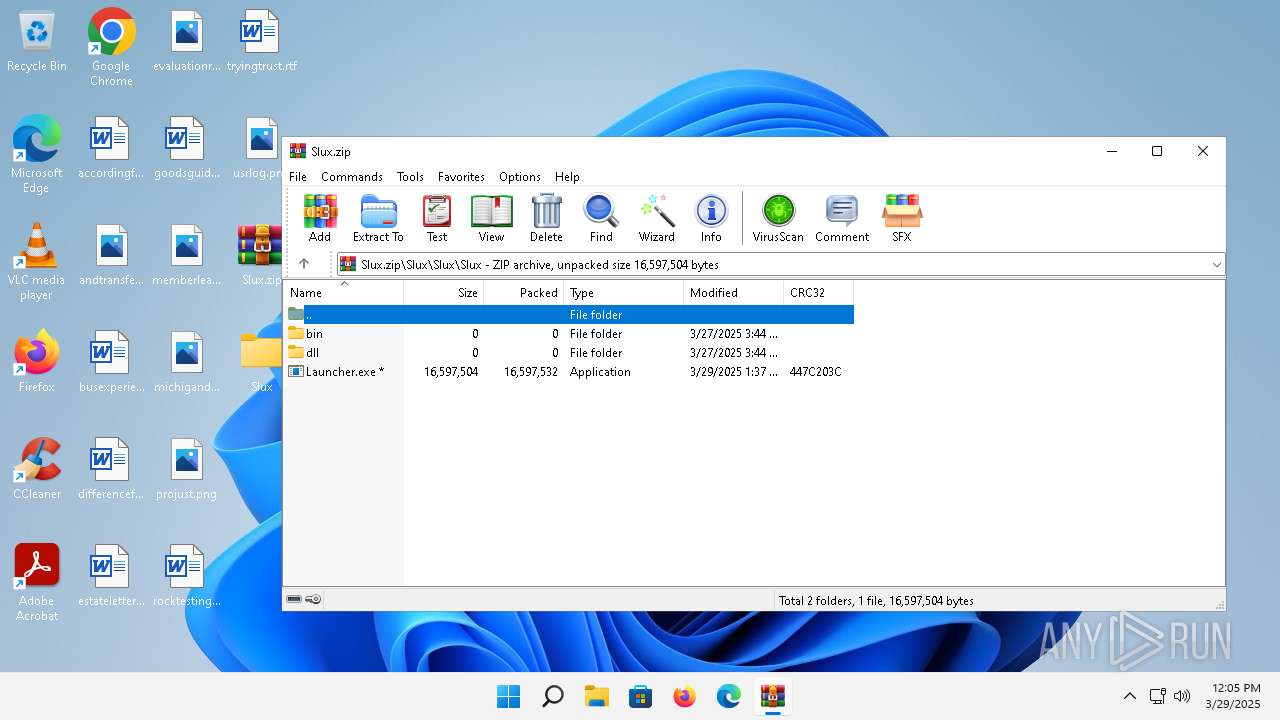Go up one folder level arrow
The height and width of the screenshot is (720, 1280).
tap(304, 264)
